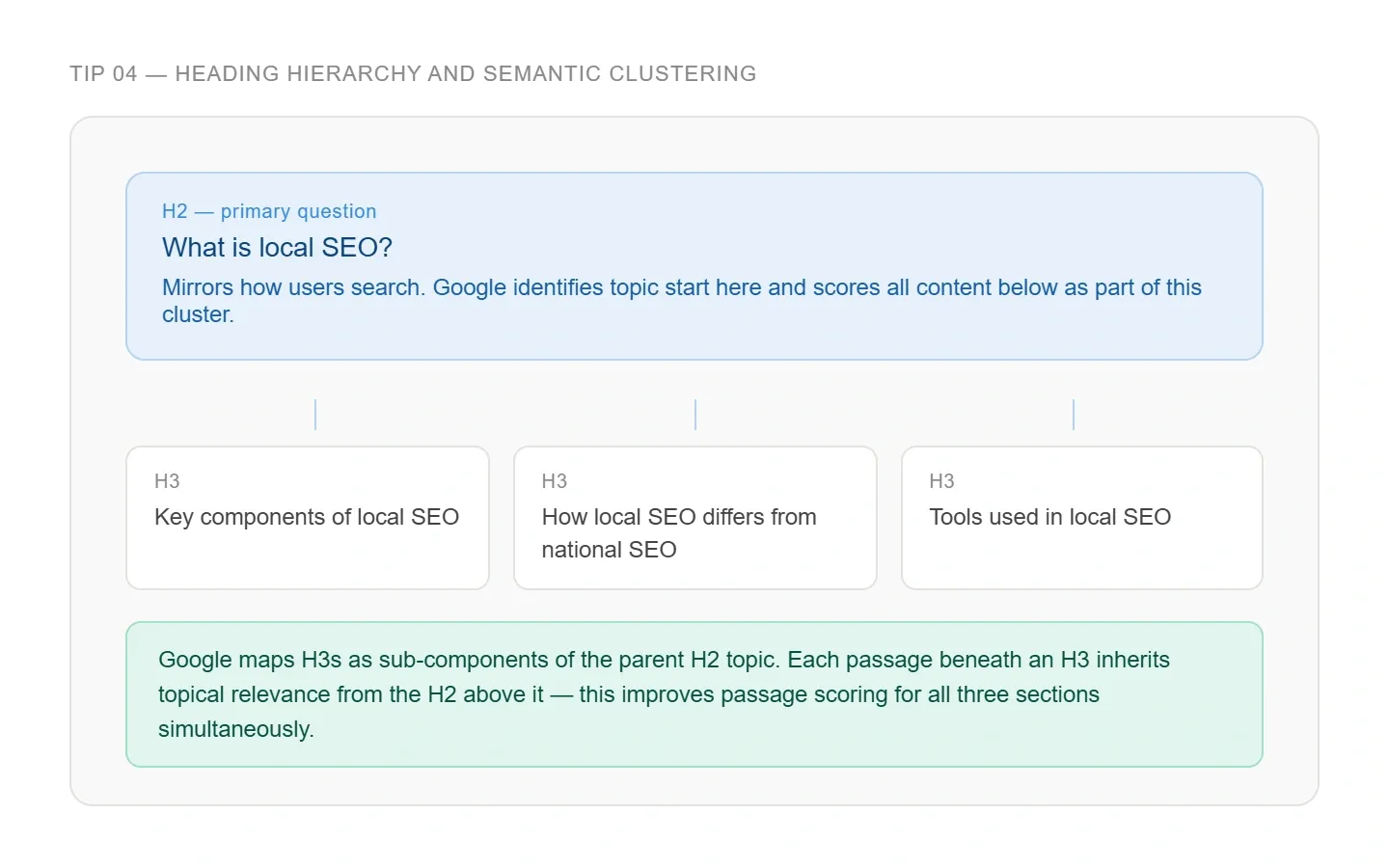Viewport: 1389px width, 868px height.
Task: Click the "Mirrors how users search" description line
Action: [293, 287]
